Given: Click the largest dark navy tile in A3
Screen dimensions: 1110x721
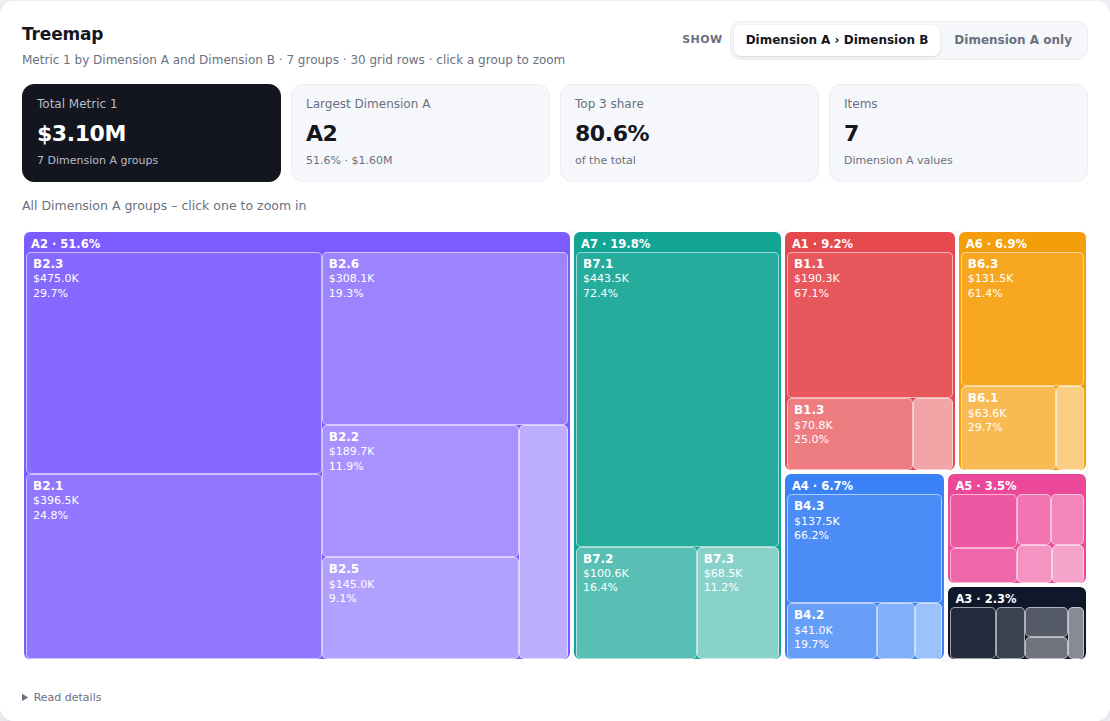Looking at the screenshot, I should click(x=973, y=633).
